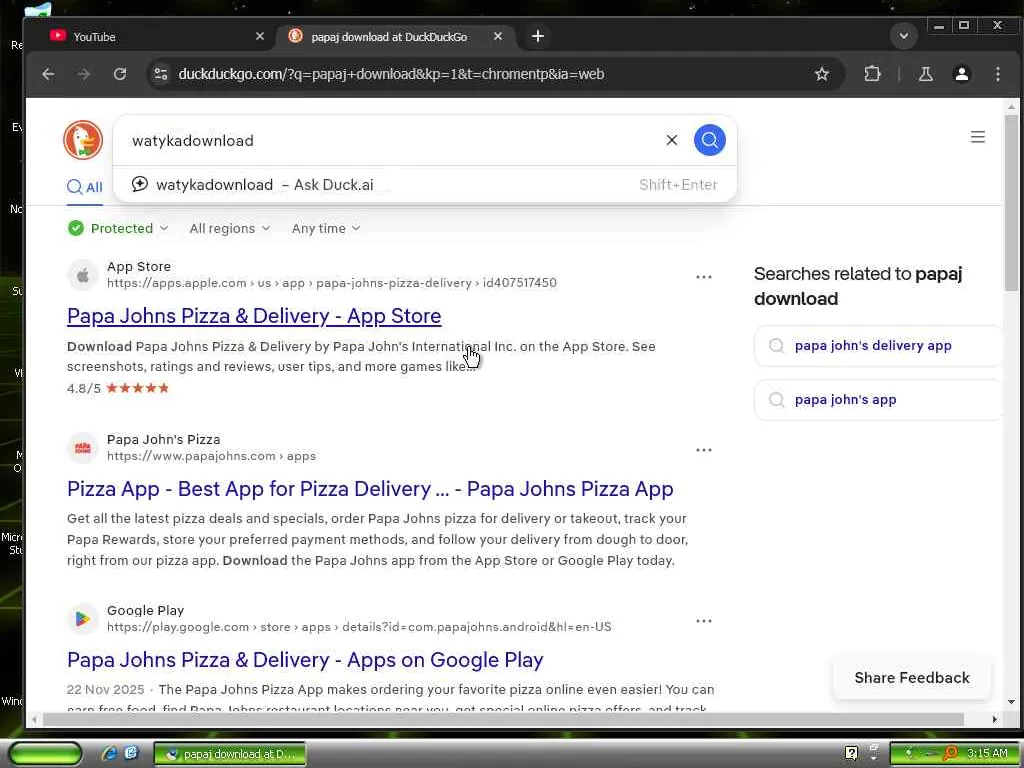Screen dimensions: 1024x768
Task: Select watykadownload Ask Duck.ai suggestion
Action: click(424, 185)
